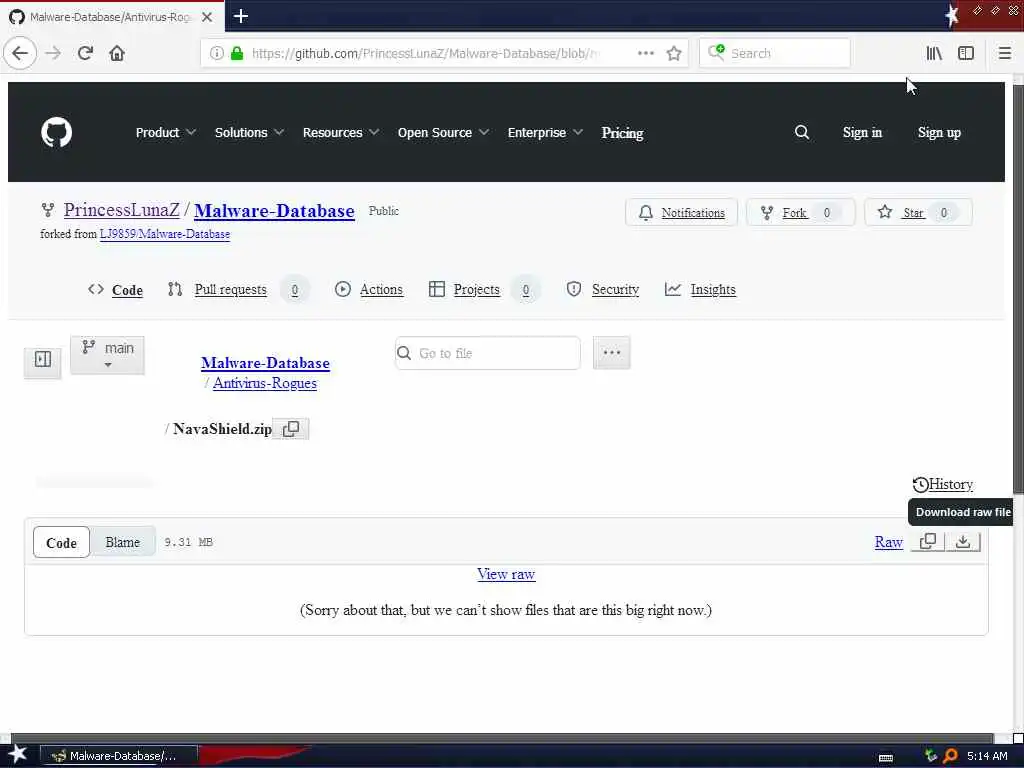
Task: Bookmark this page with star icon
Action: [674, 53]
